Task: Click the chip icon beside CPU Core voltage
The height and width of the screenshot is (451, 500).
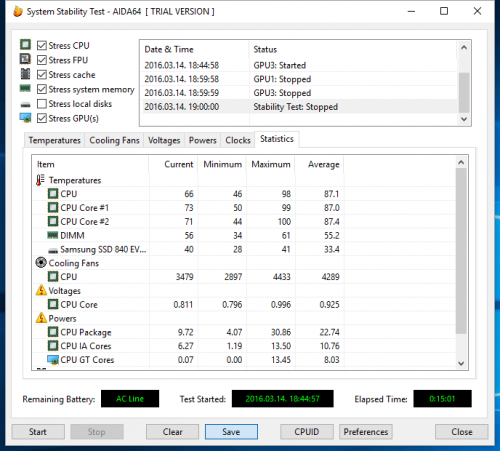Action: click(53, 304)
